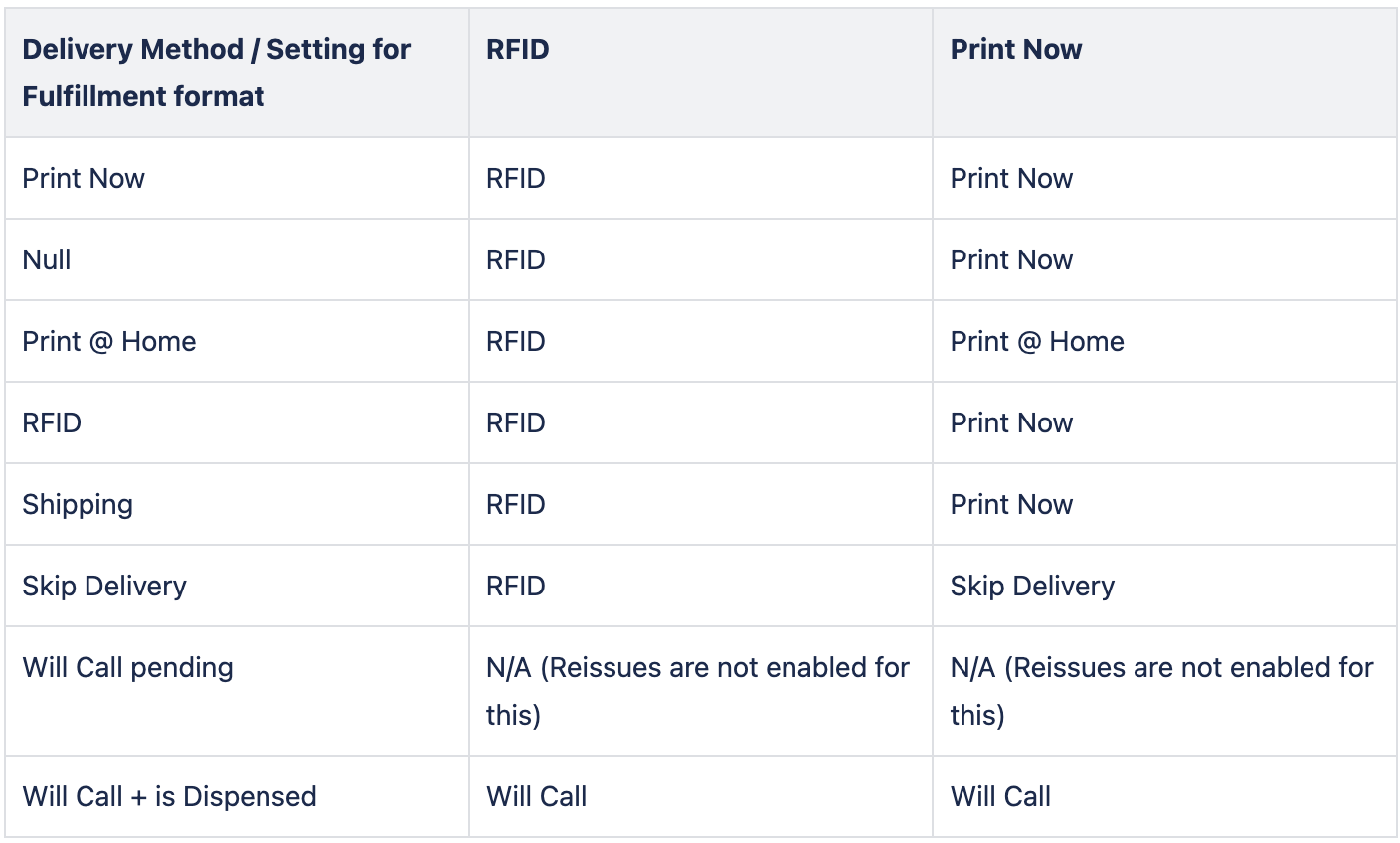Select the 'Will Call pending' cell
Image resolution: width=1400 pixels, height=843 pixels.
[x=127, y=667]
